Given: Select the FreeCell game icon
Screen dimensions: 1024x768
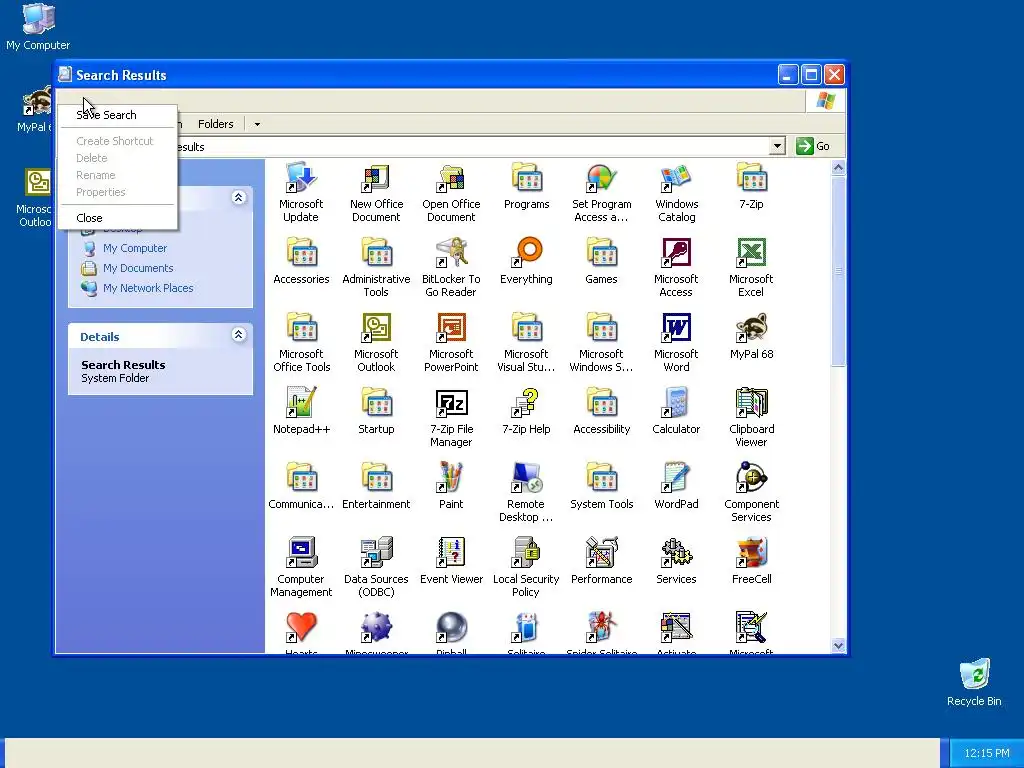Looking at the screenshot, I should pyautogui.click(x=752, y=562).
